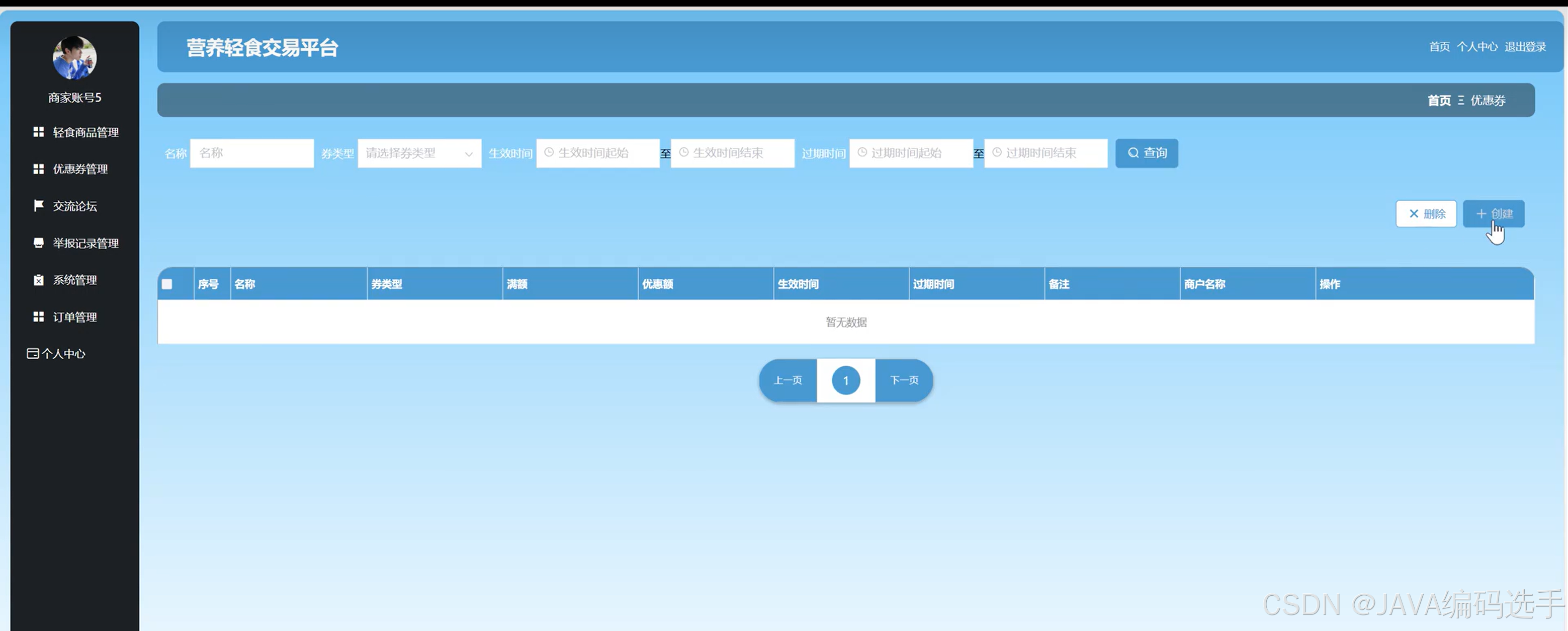Click 退出登录 in the header

tap(1525, 47)
